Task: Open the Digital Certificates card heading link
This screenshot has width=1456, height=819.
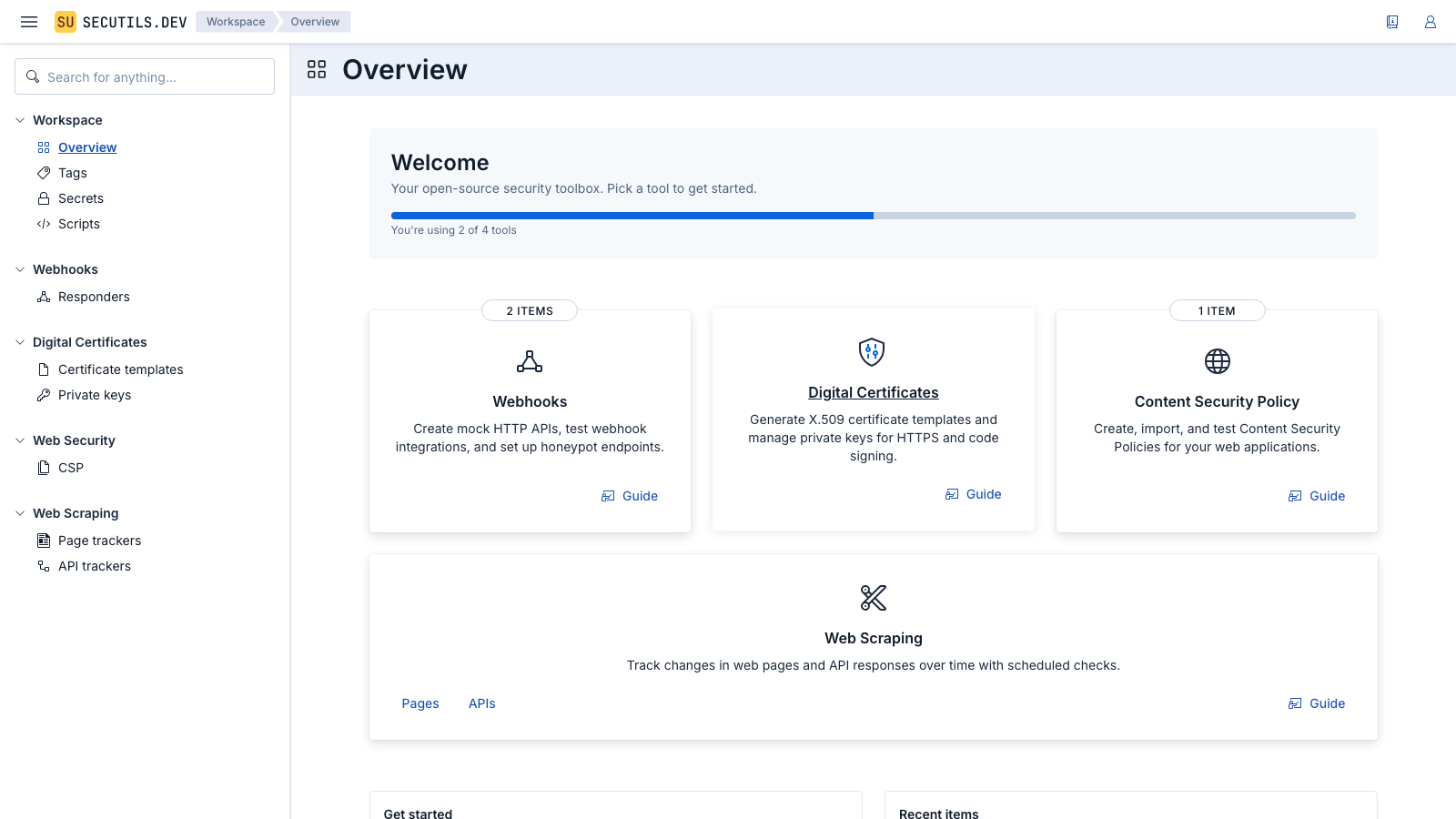Action: point(873,392)
